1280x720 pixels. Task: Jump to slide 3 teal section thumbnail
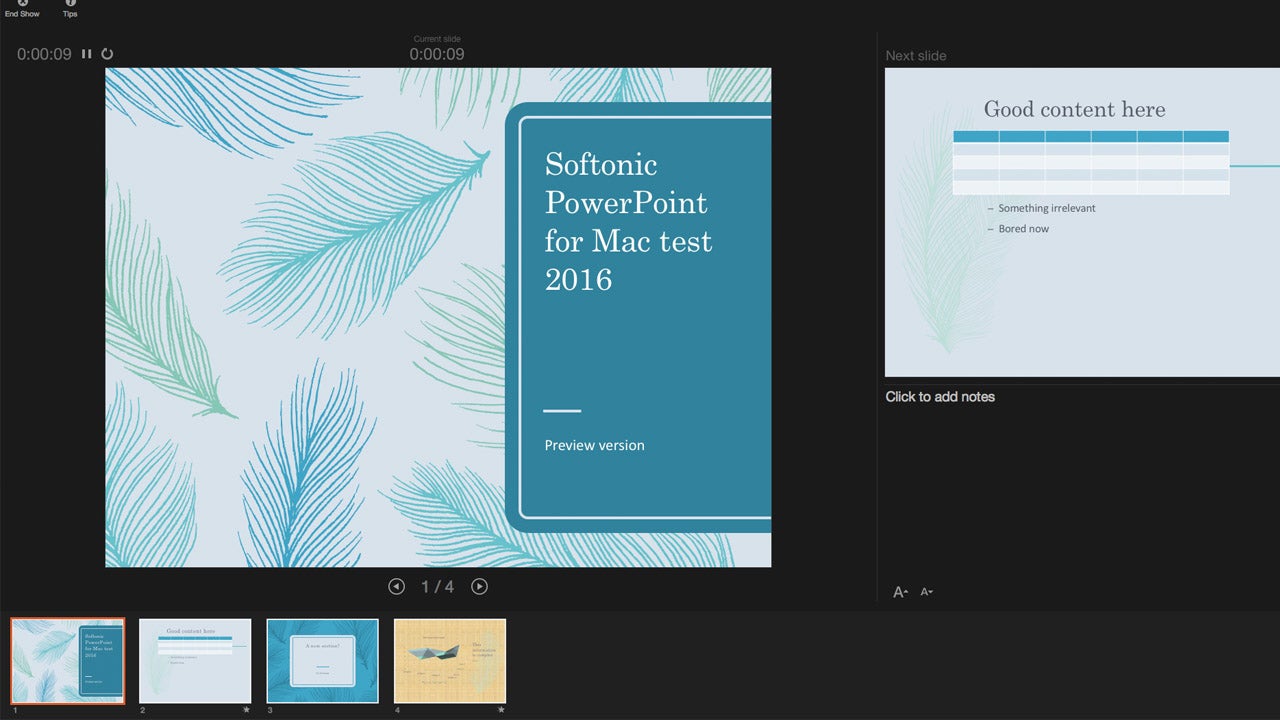click(323, 661)
